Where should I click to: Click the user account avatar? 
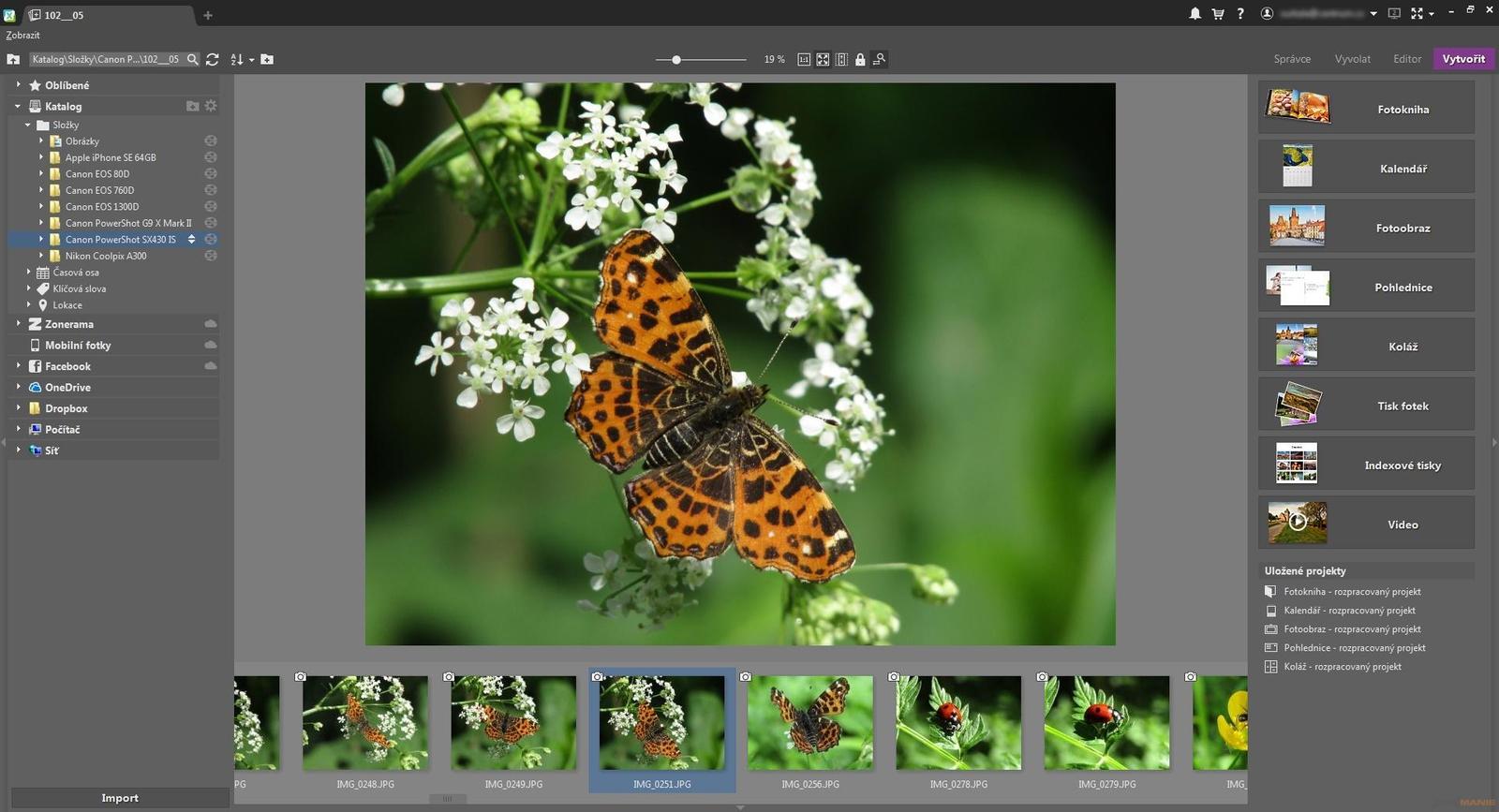(1267, 13)
